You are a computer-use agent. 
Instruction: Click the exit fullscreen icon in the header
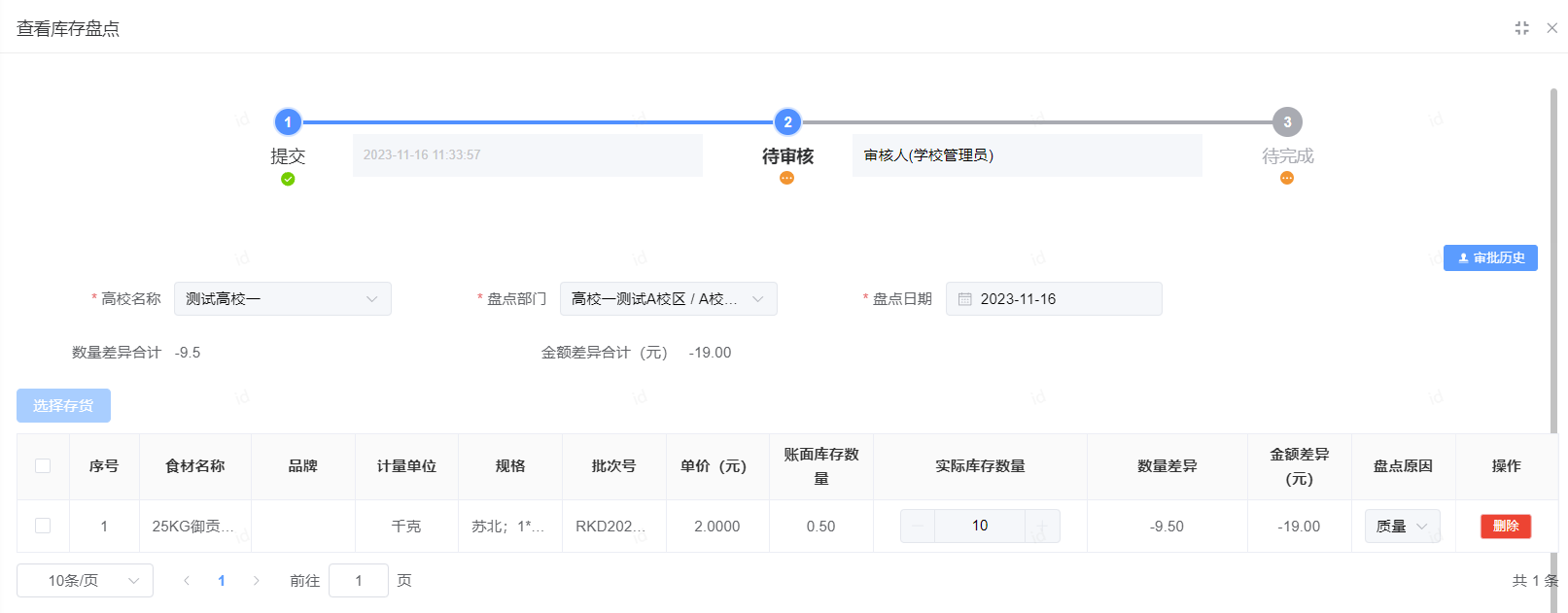pyautogui.click(x=1521, y=28)
